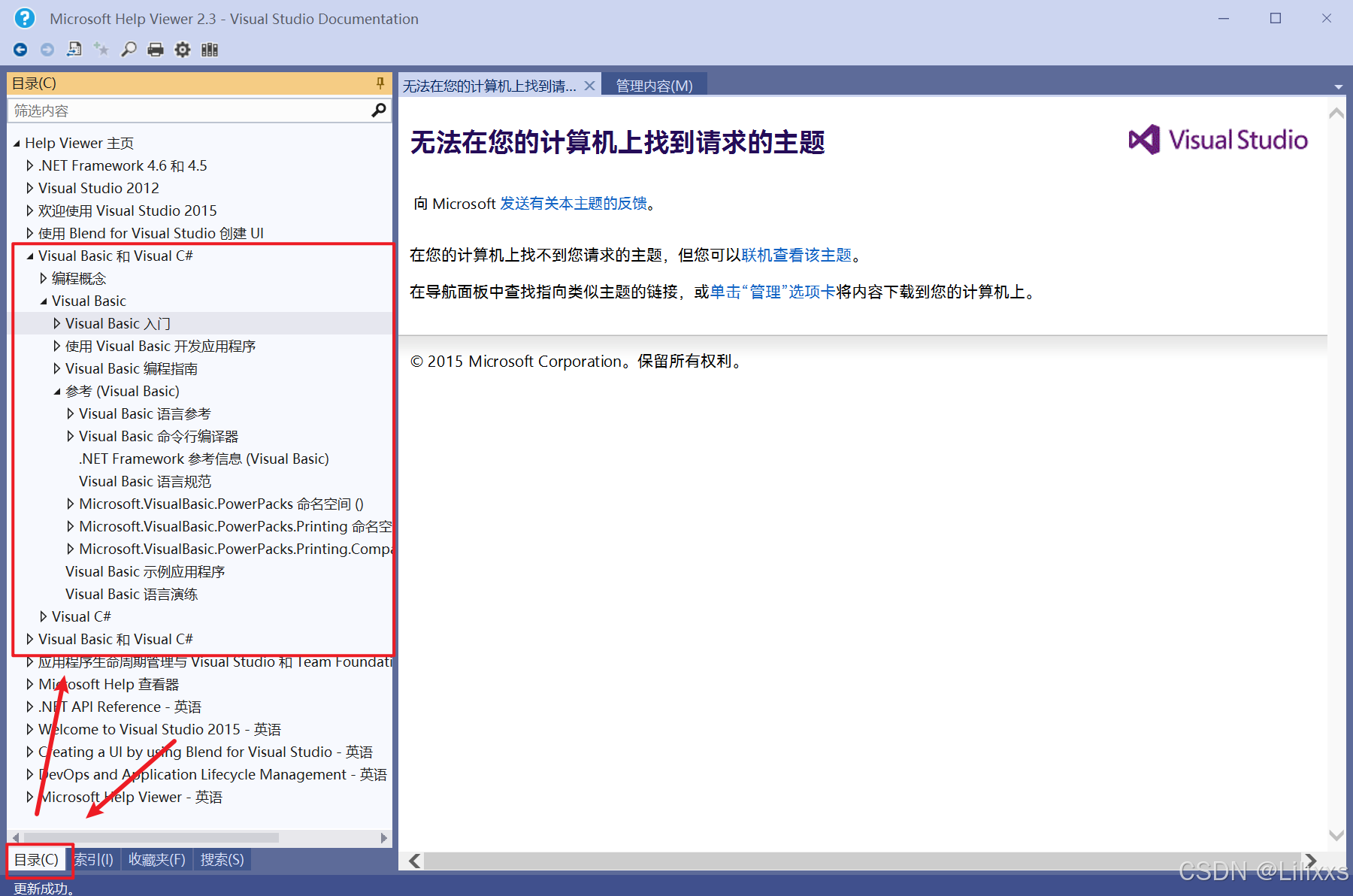Click the pin icon on 目录 panel
Image resolution: width=1353 pixels, height=896 pixels.
(380, 83)
